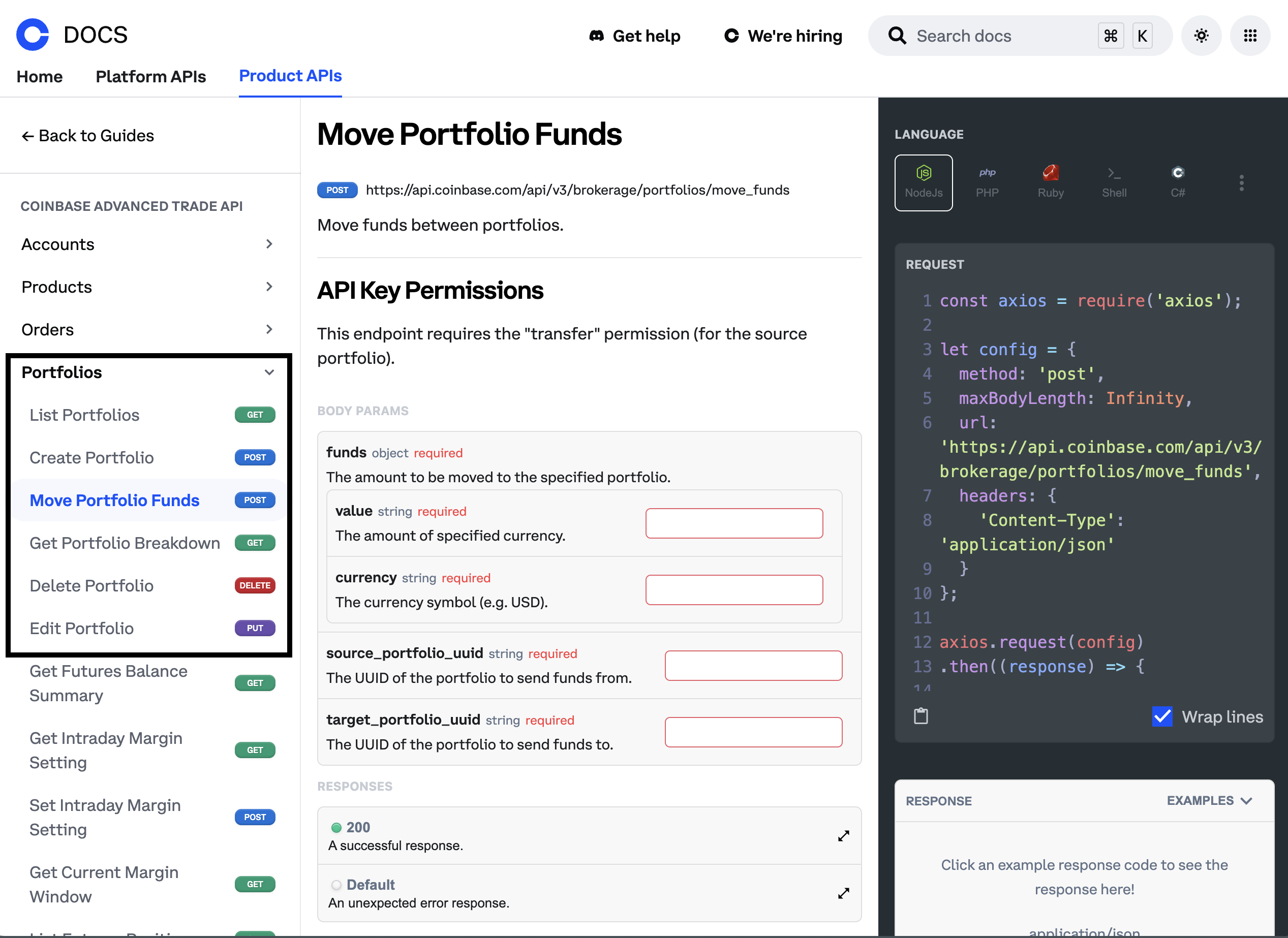Select the 200 successful response radio
Screen dimensions: 1288x938
(336, 827)
